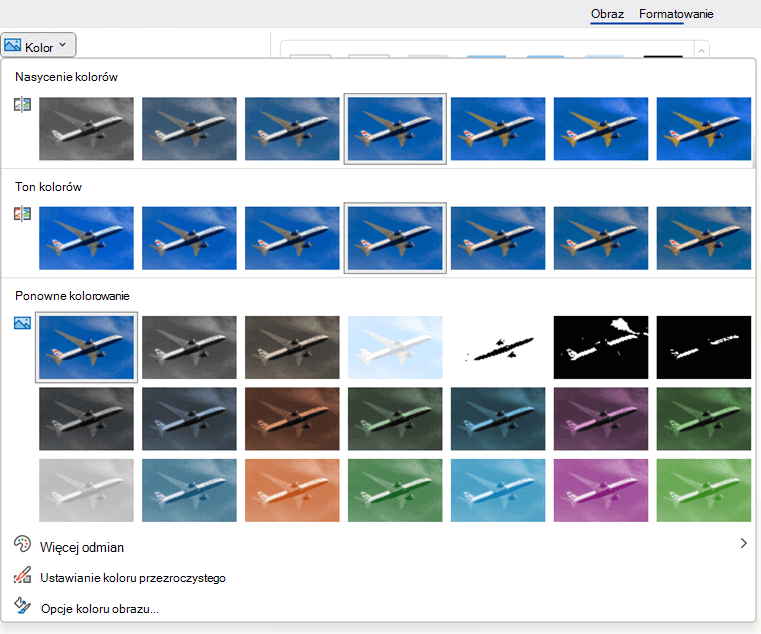Image resolution: width=761 pixels, height=634 pixels.
Task: Choose the light magenta recolor thumbnail
Action: [601, 490]
